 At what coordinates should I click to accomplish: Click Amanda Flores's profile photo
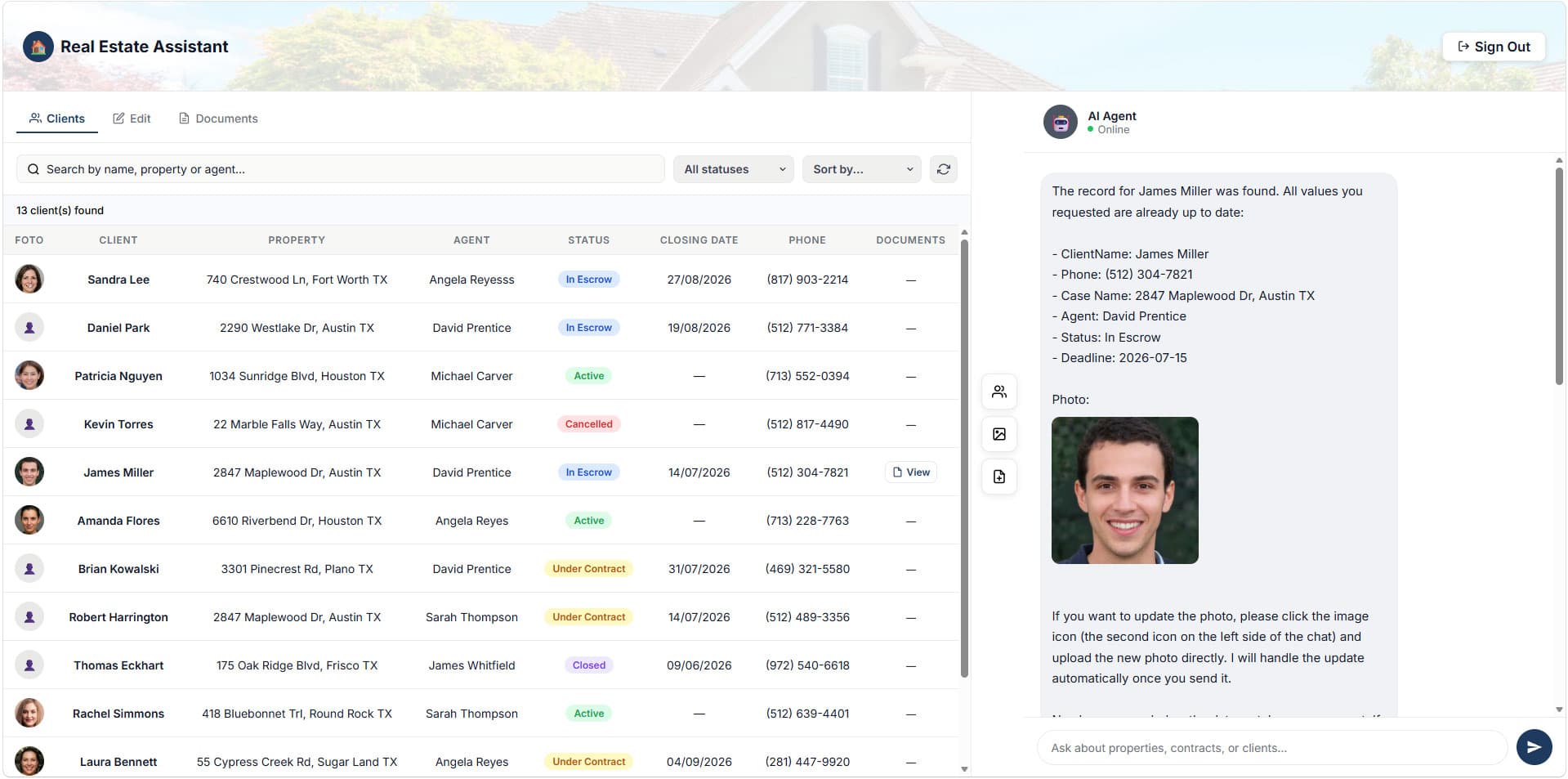tap(29, 520)
